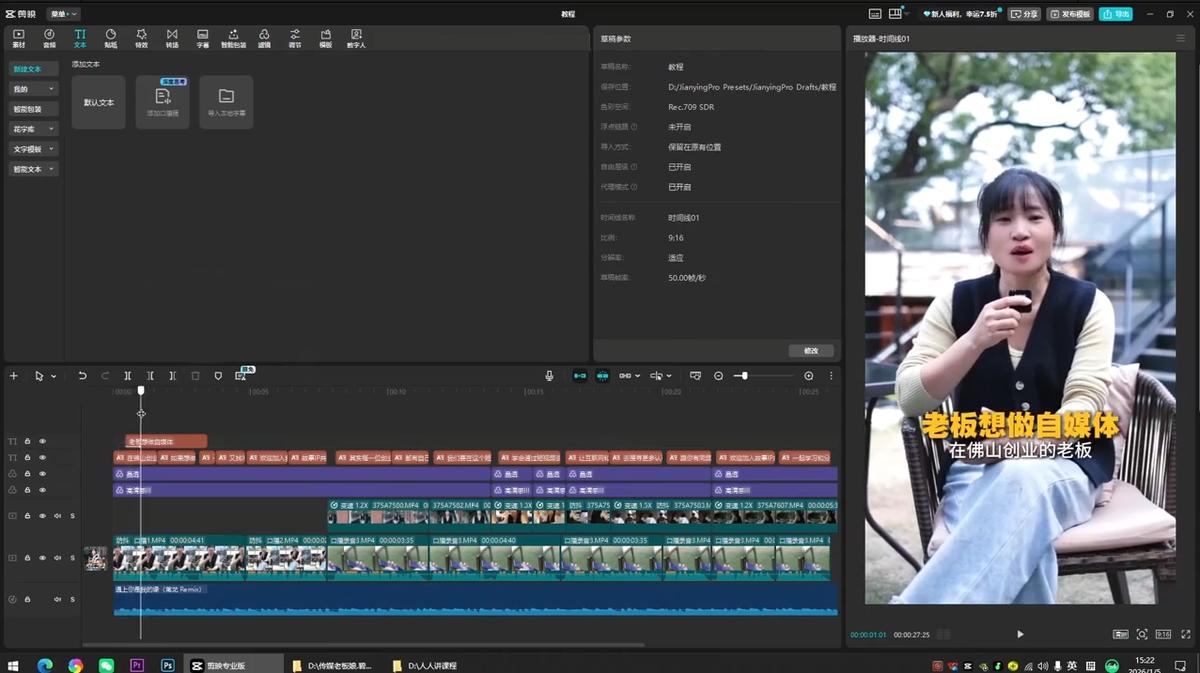Open the player panel hamburger menu

(x=1180, y=38)
